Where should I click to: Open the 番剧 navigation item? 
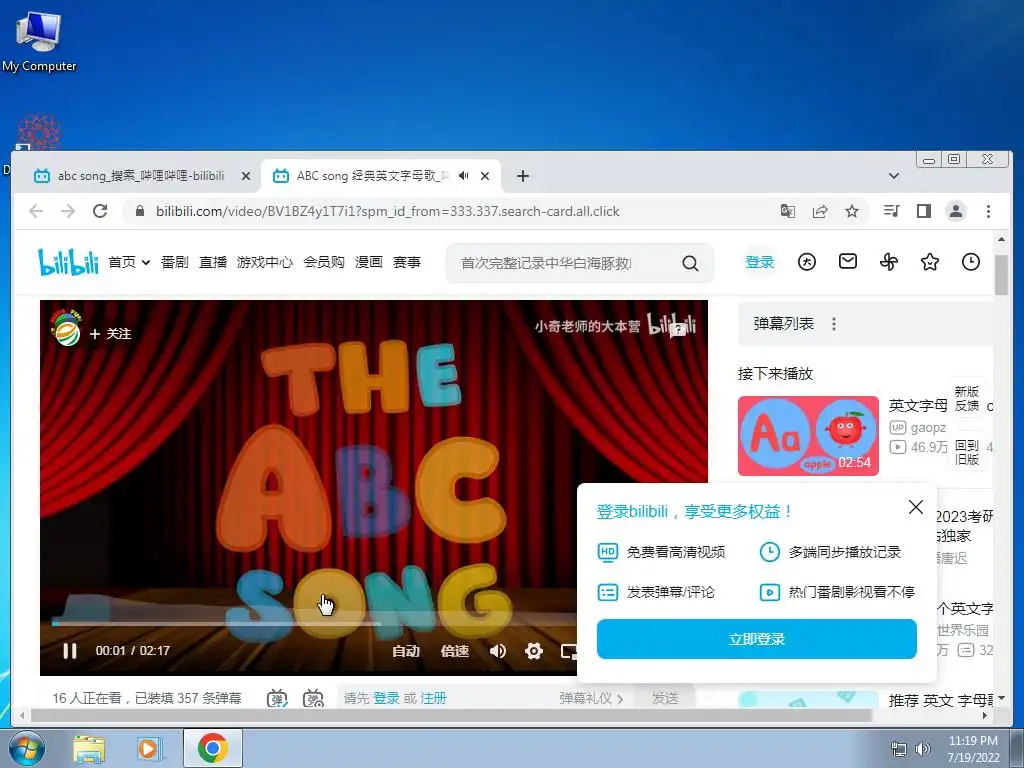pyautogui.click(x=174, y=262)
